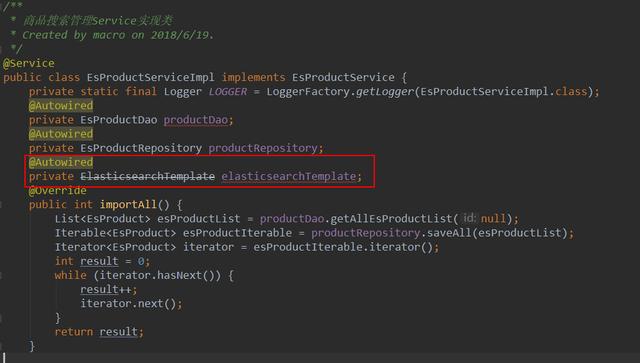This screenshot has width=640, height=363.
Task: Click the EsProductDao type name
Action: [118, 120]
